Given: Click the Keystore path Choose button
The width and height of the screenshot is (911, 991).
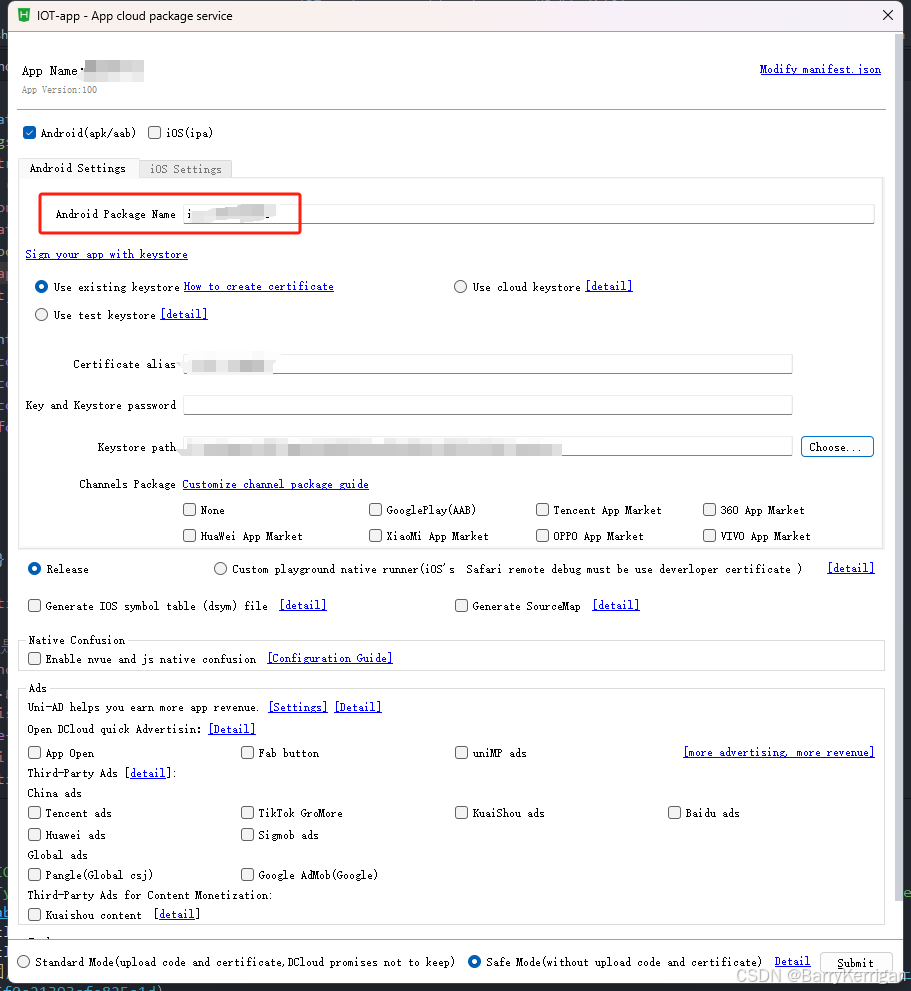Looking at the screenshot, I should pos(837,446).
